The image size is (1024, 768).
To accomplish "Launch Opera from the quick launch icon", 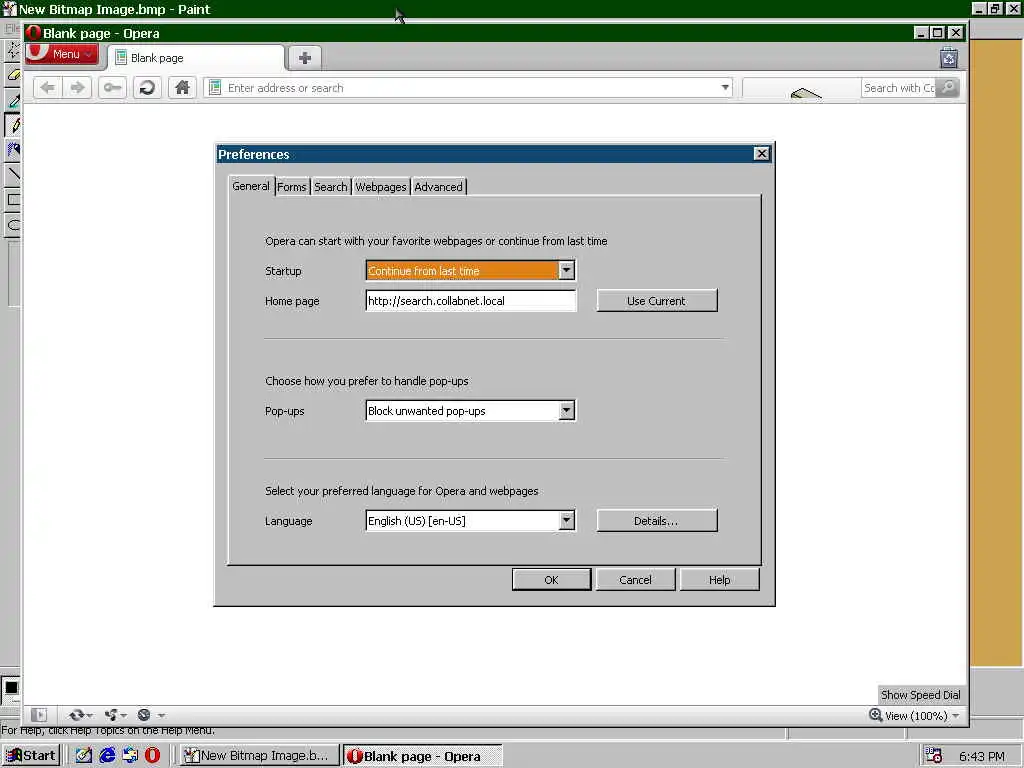I will click(152, 755).
